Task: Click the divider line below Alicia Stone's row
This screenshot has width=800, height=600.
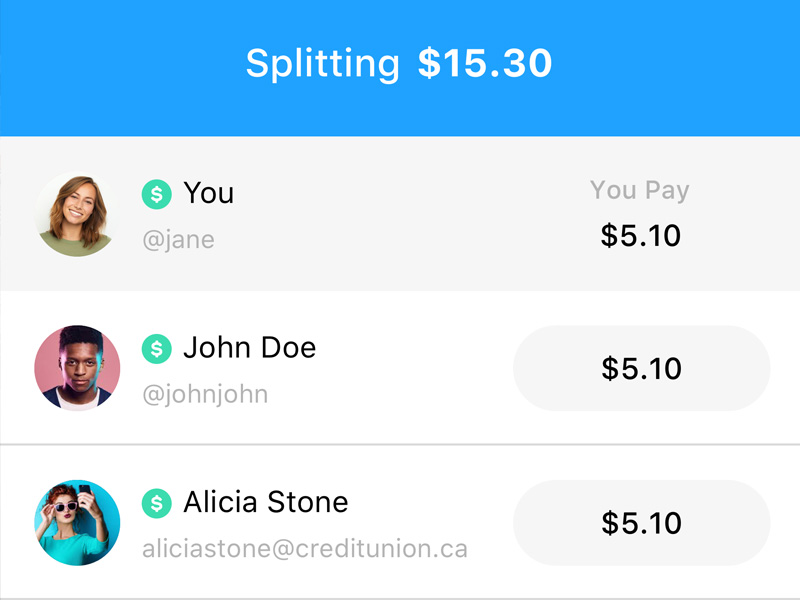Action: [x=400, y=598]
